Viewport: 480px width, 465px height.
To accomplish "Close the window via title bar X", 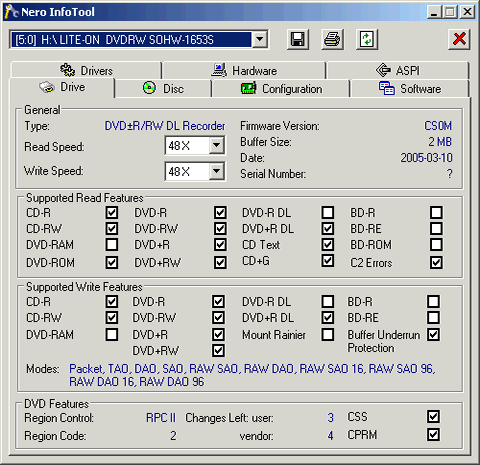I will click(467, 12).
